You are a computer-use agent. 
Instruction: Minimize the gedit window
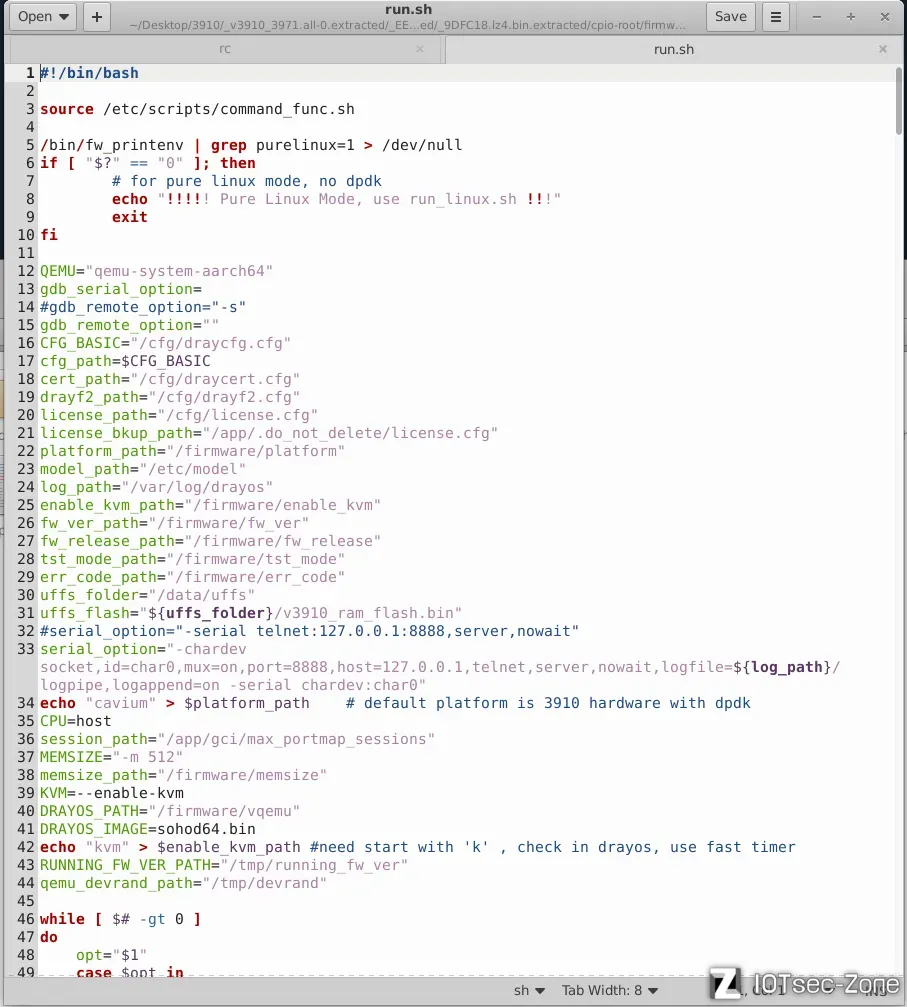coord(817,17)
